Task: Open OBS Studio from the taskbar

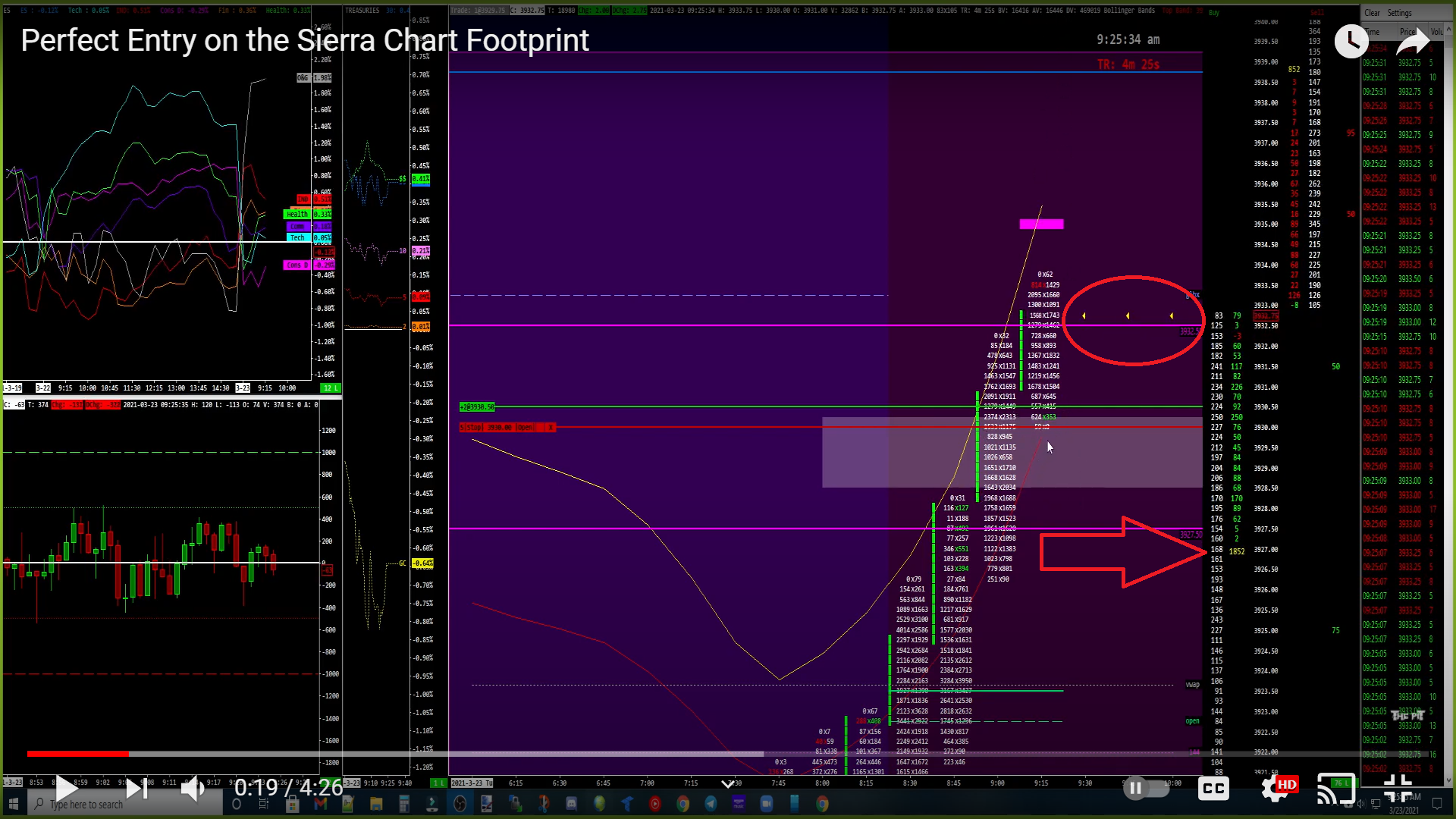Action: [x=460, y=804]
